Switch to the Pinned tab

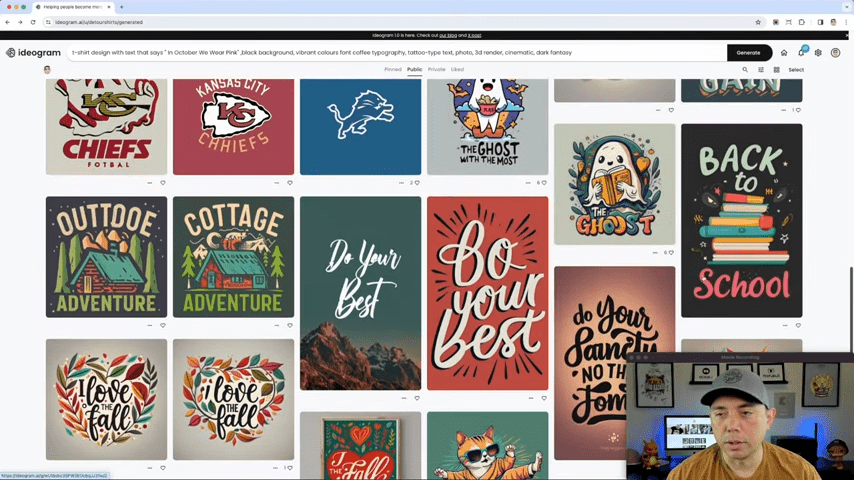coord(393,70)
